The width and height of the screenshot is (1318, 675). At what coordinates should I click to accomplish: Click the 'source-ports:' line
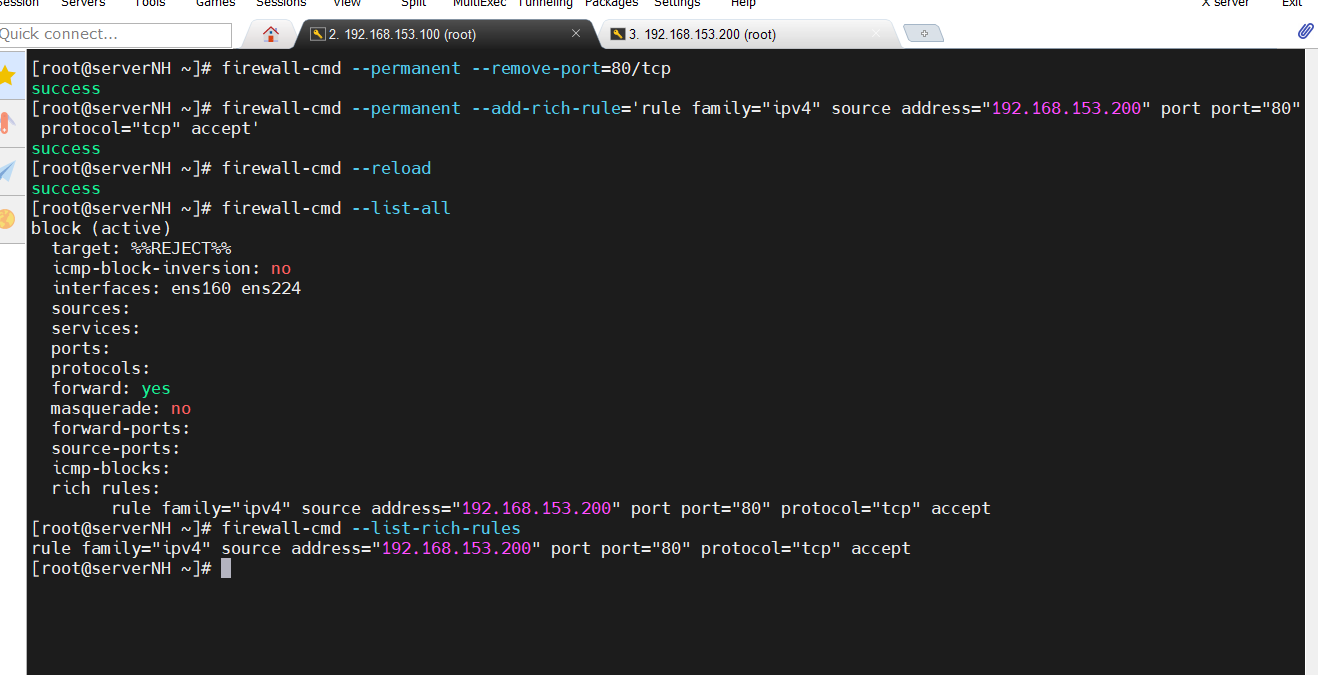point(116,448)
